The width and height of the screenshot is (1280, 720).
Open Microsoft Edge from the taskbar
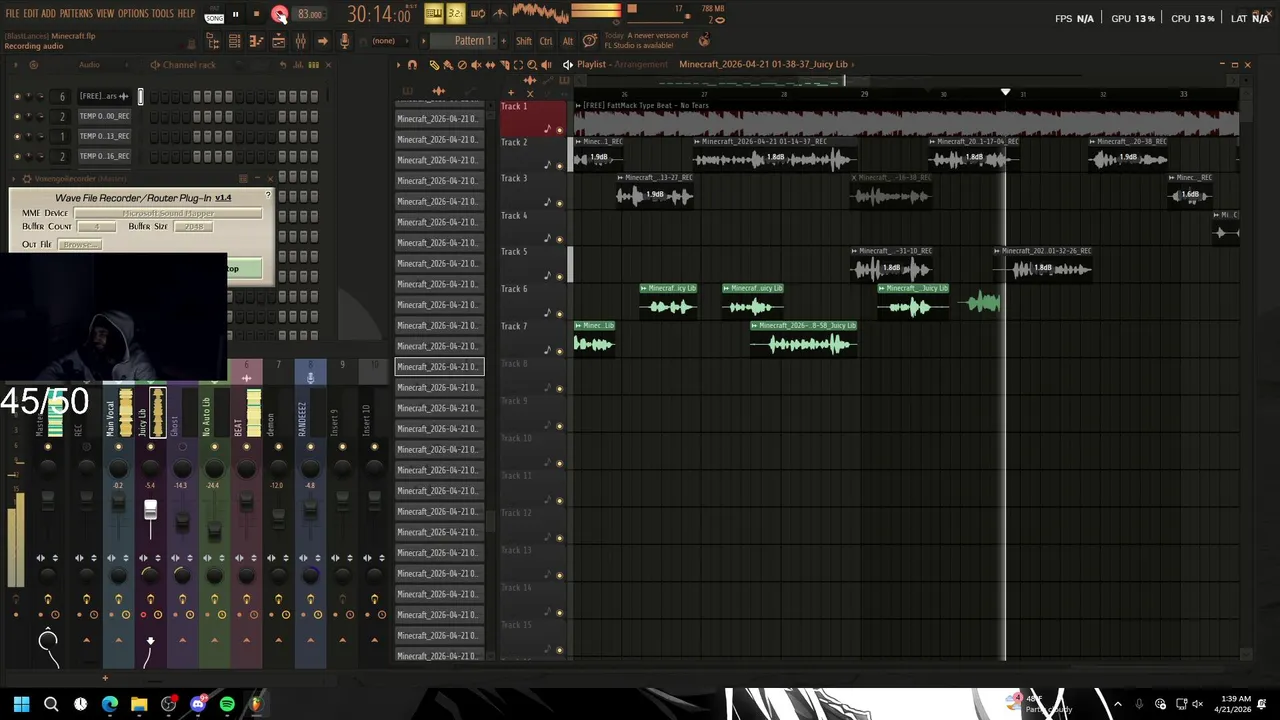tap(110, 704)
